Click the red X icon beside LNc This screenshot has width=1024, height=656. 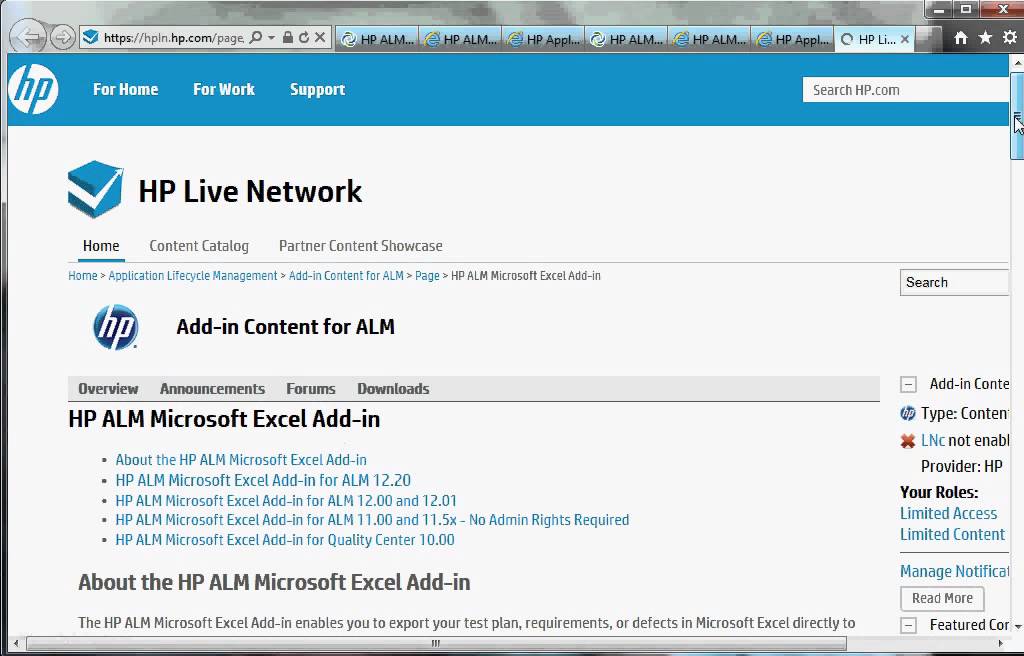[908, 441]
